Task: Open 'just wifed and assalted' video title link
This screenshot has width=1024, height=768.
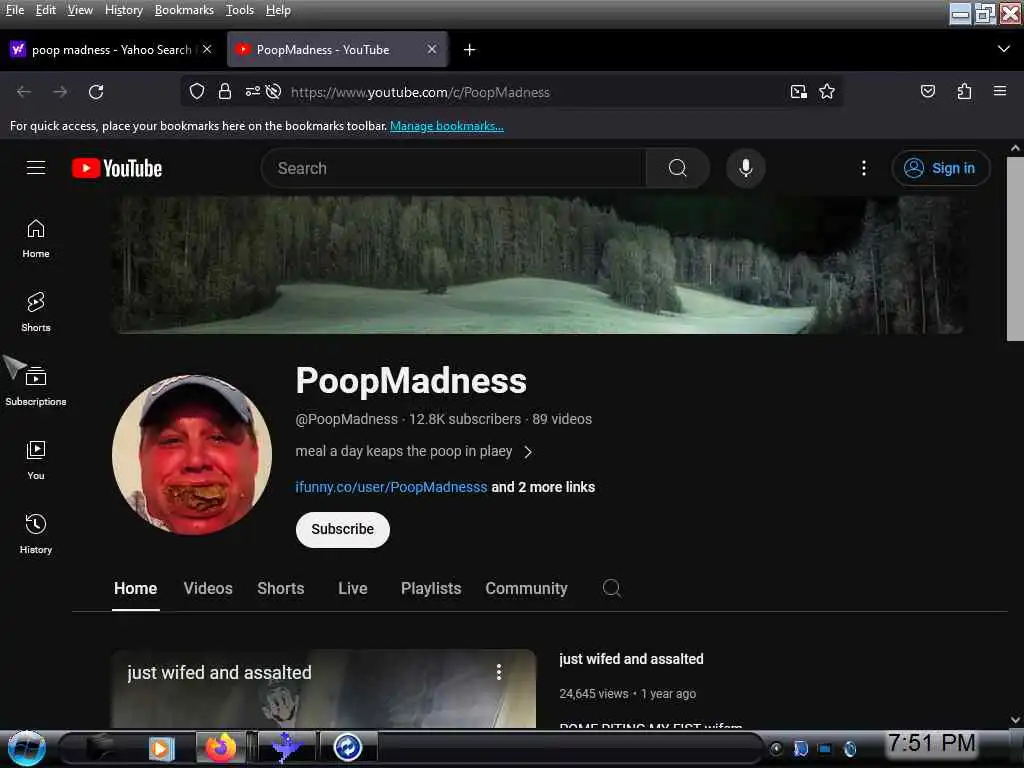Action: coord(631,659)
